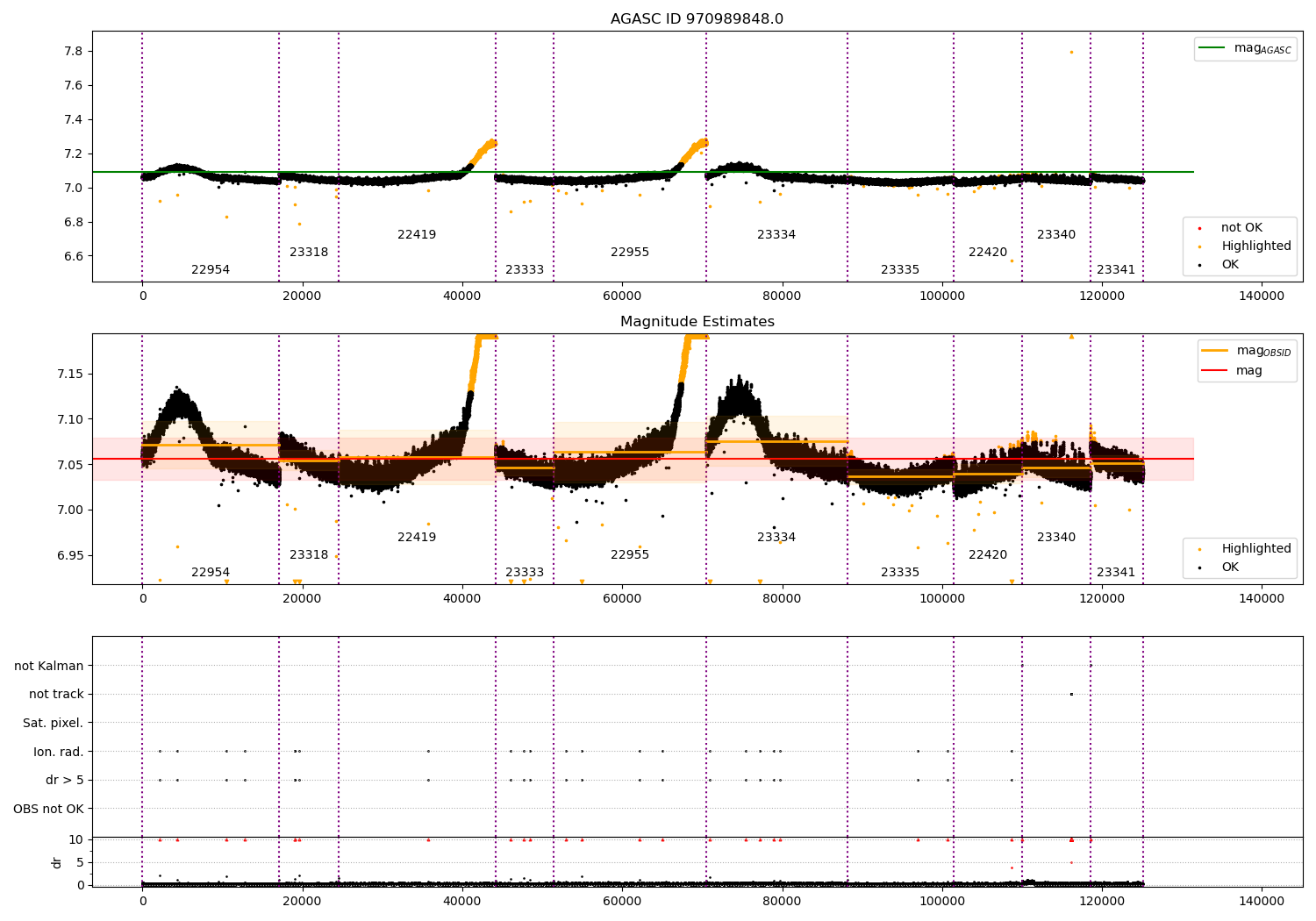Click the 6.6 y-axis tick label
The width and height of the screenshot is (1316, 921).
click(x=74, y=257)
